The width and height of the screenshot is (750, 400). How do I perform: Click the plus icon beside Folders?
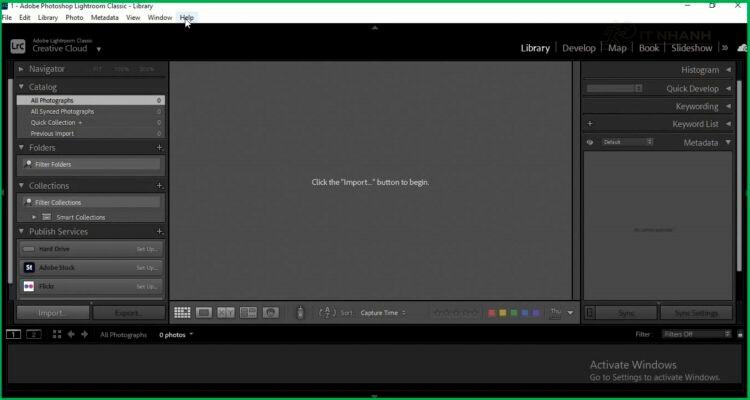[x=159, y=148]
